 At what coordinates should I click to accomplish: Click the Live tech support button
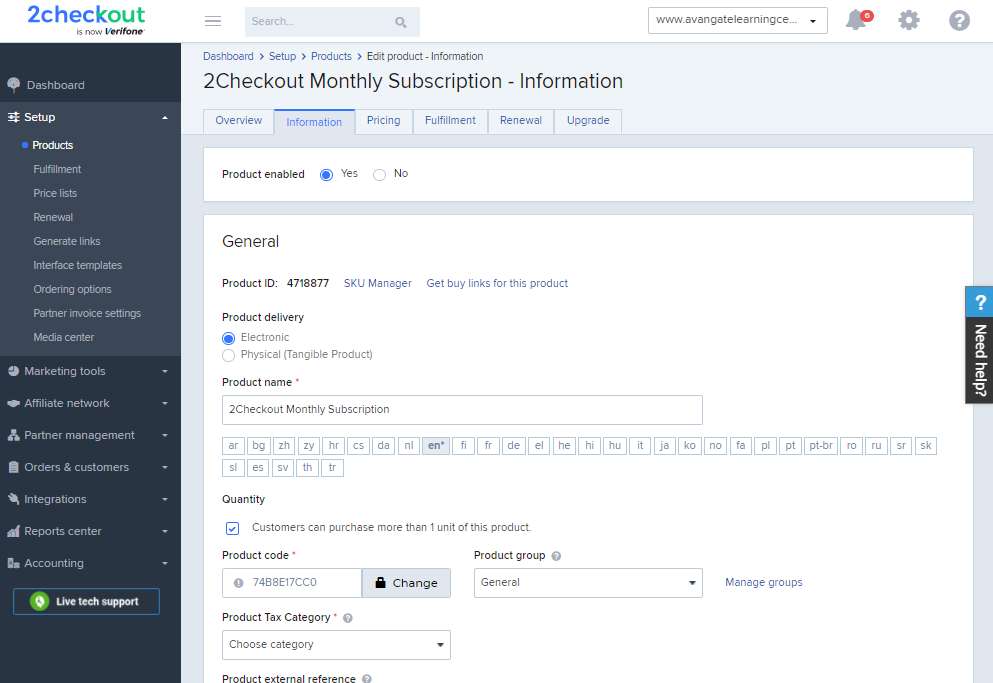(86, 602)
